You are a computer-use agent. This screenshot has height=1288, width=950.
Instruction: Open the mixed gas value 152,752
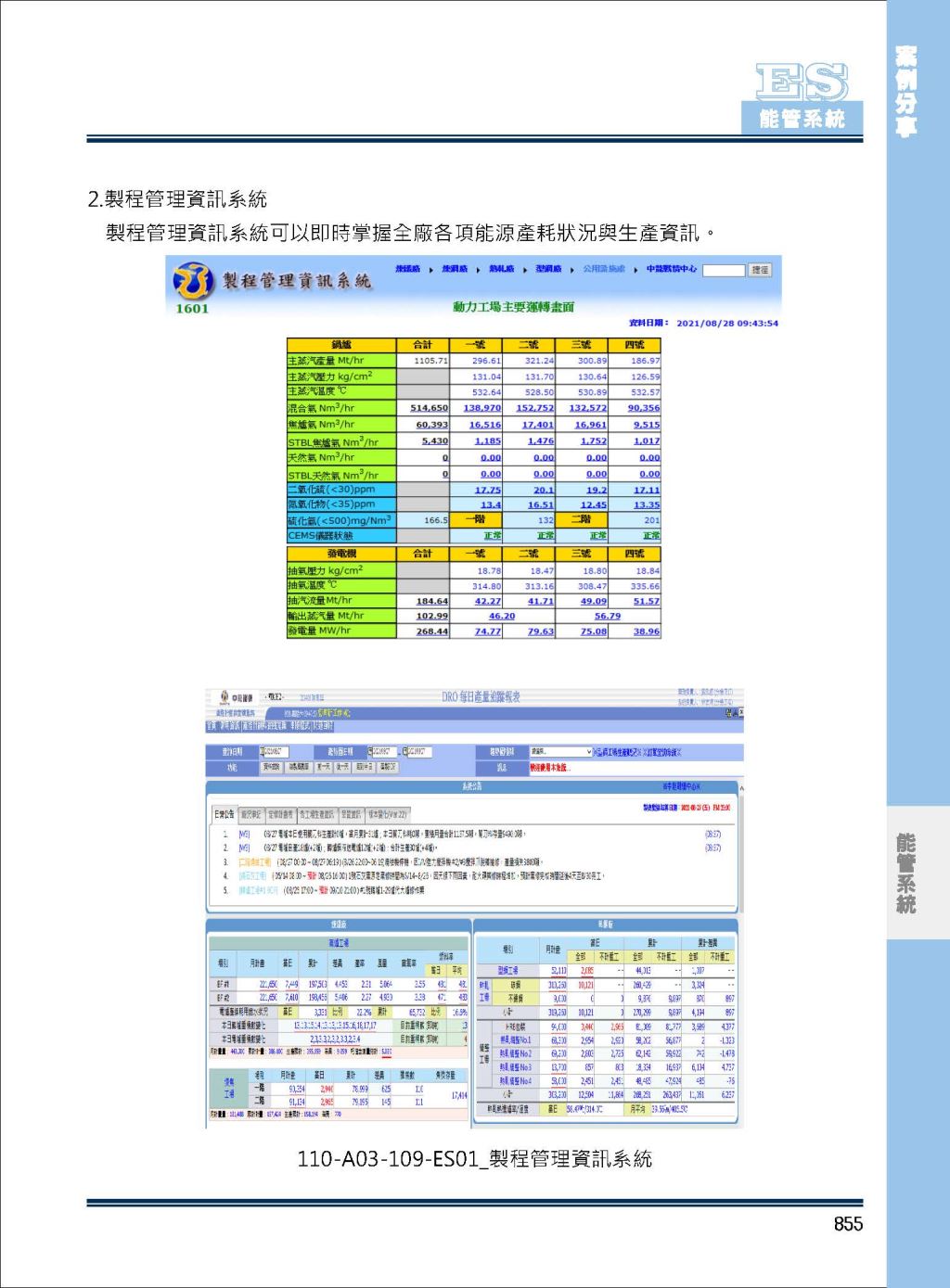click(x=535, y=408)
